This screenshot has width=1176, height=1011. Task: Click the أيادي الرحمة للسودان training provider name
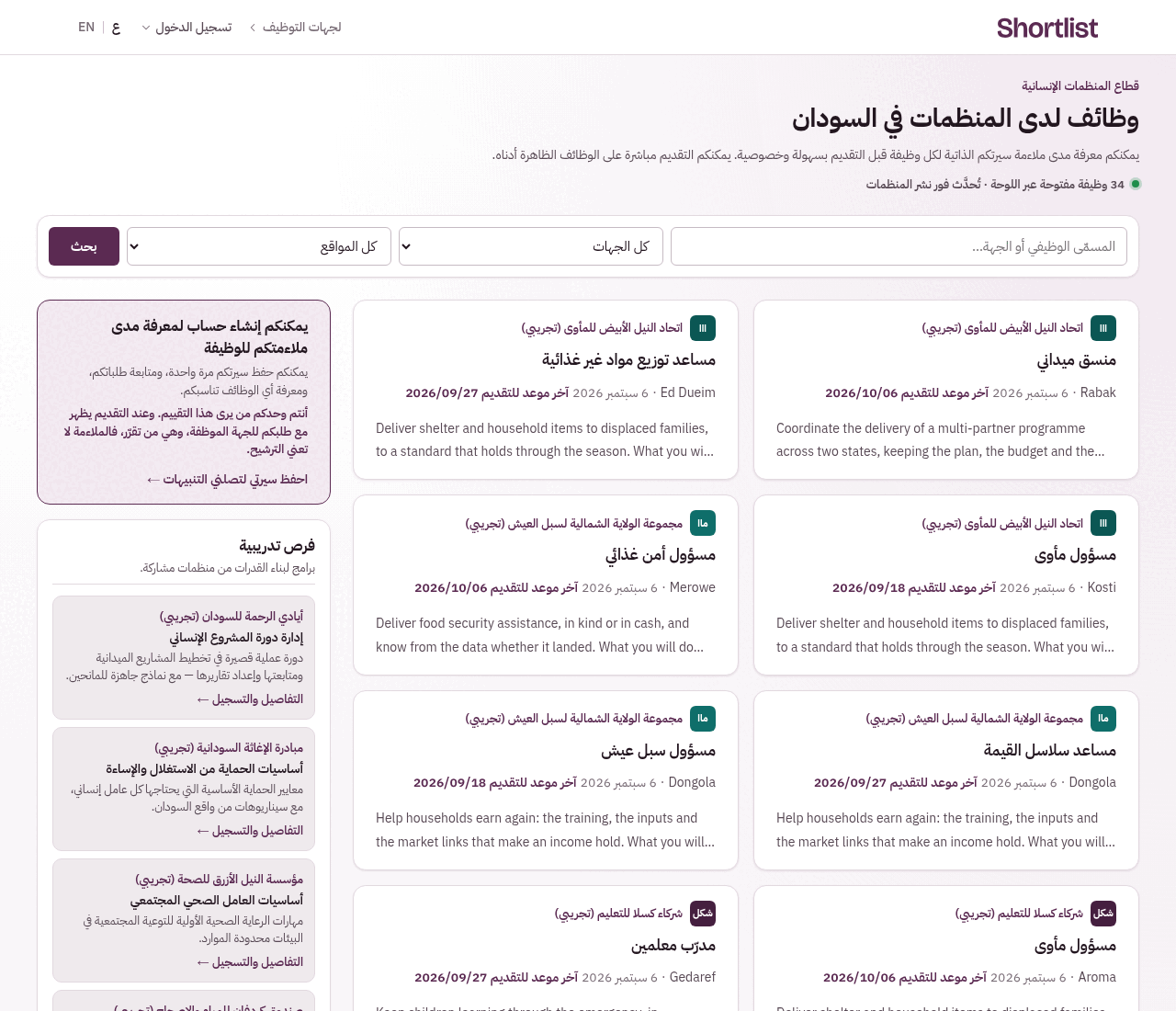[232, 617]
